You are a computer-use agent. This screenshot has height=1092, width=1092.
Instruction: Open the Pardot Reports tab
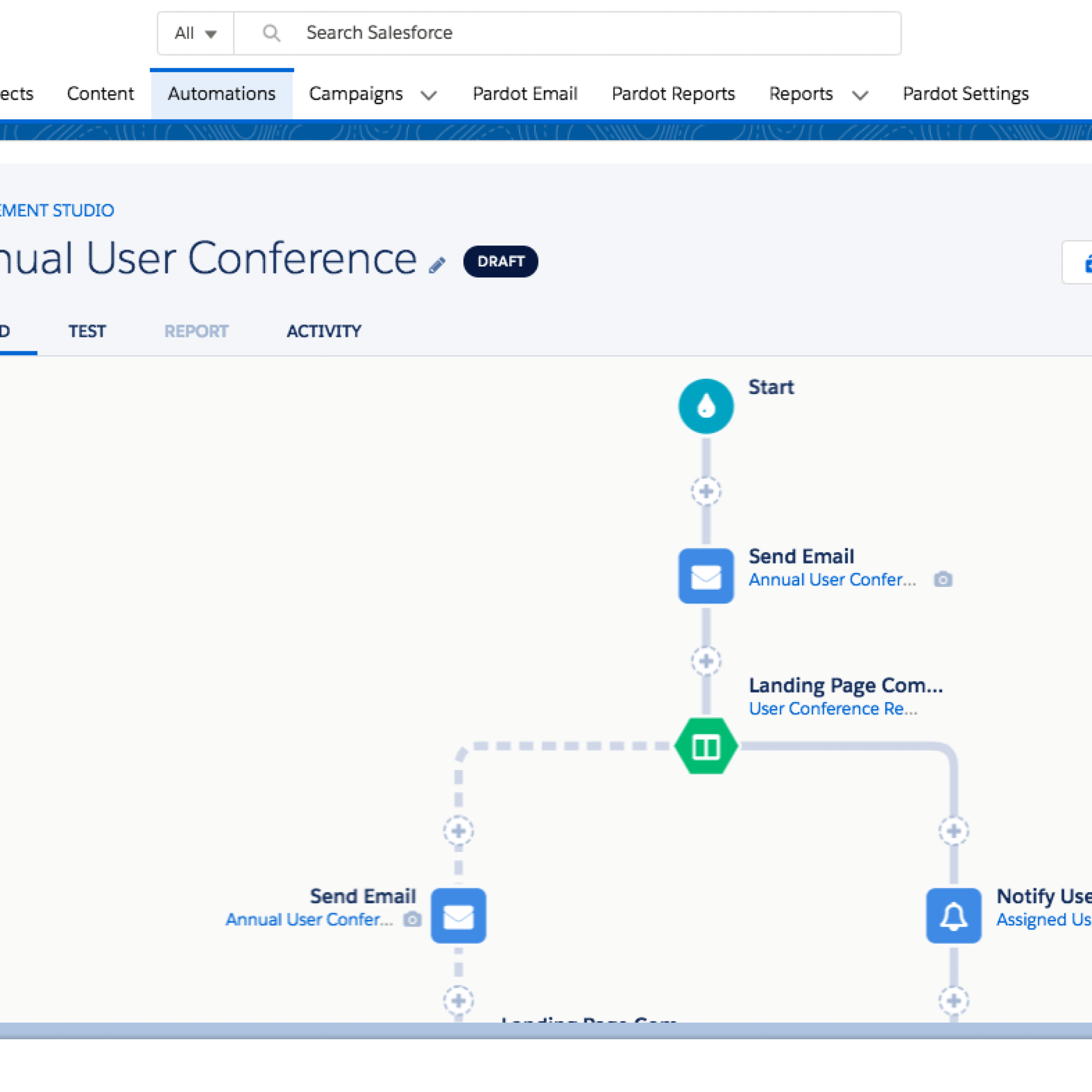[x=673, y=93]
